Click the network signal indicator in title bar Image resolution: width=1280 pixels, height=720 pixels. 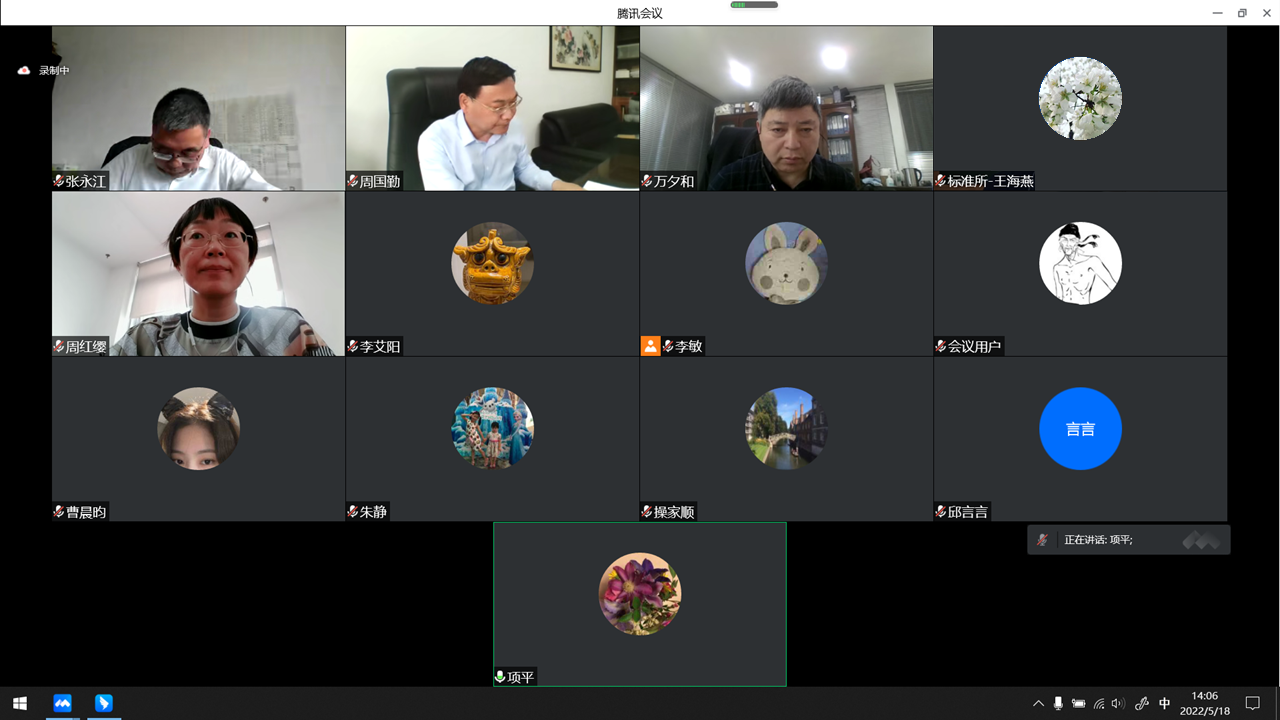click(x=754, y=5)
